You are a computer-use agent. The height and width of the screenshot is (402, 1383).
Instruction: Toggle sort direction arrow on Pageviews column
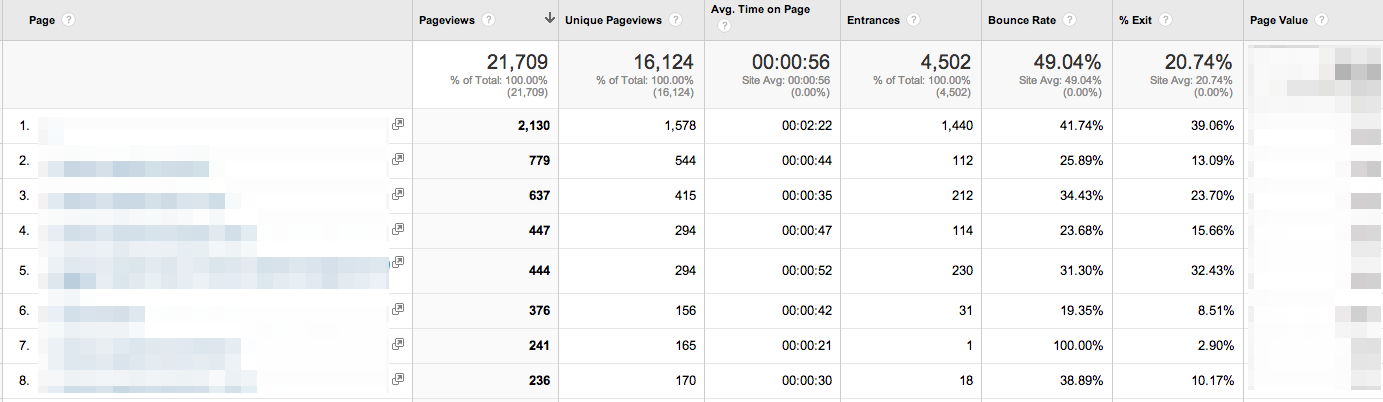[x=549, y=19]
